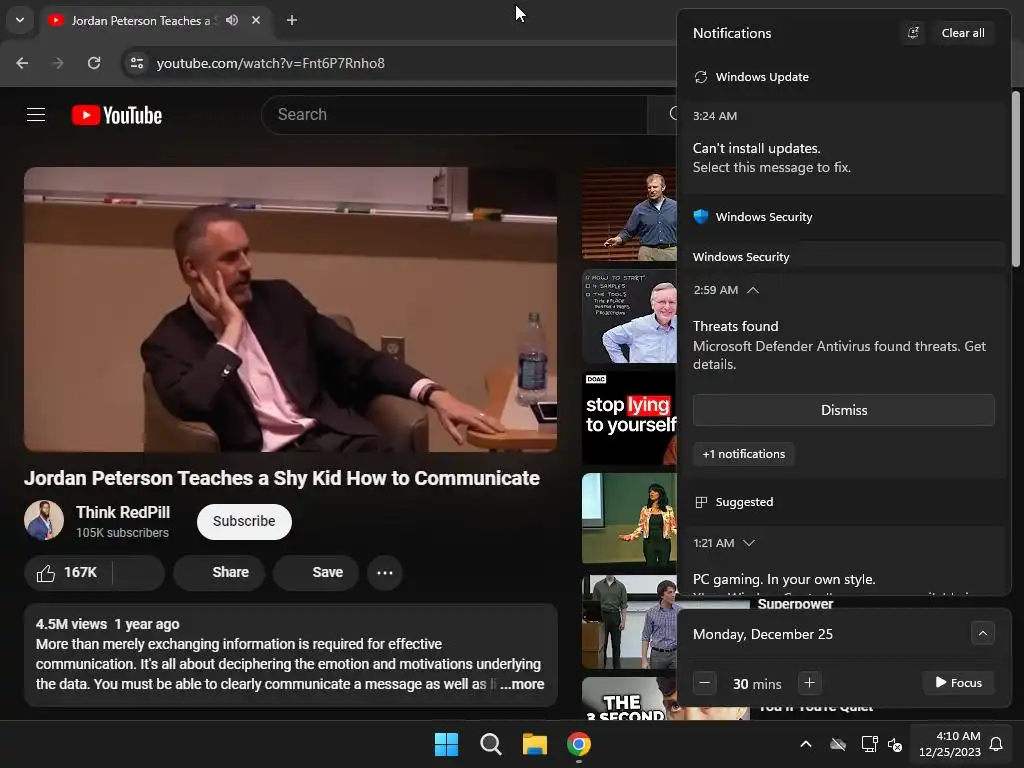This screenshot has width=1024, height=768.
Task: Open the 'stop lying to yourself' video thumbnail
Action: [629, 418]
